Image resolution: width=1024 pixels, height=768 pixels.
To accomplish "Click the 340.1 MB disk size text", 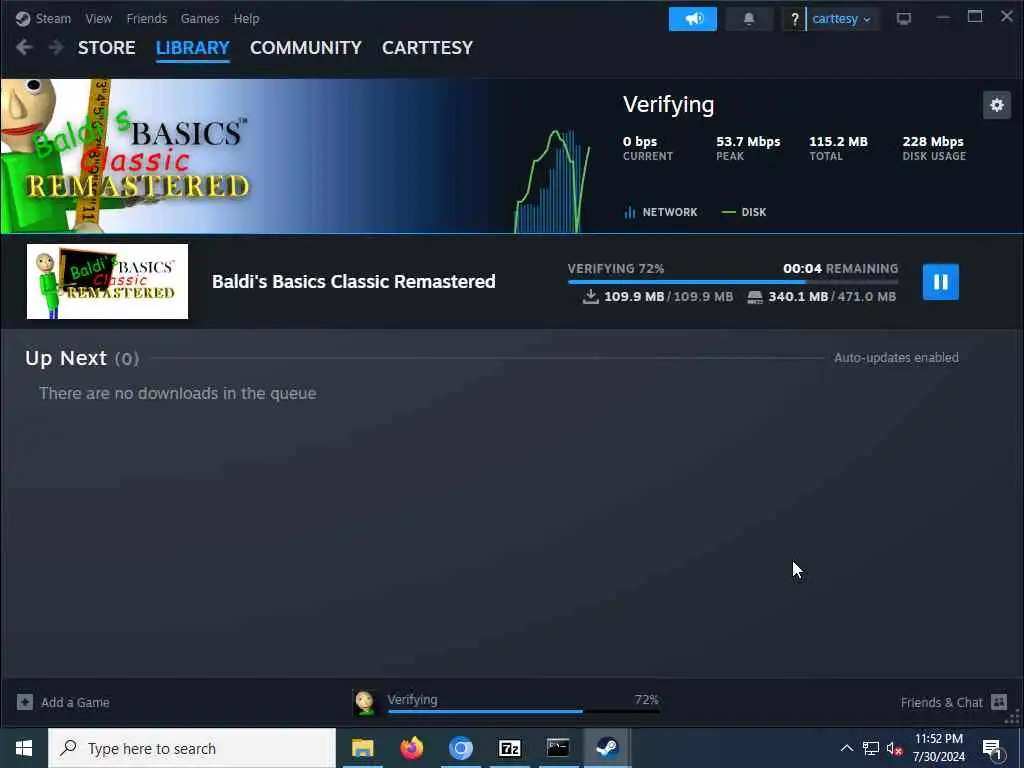I will point(832,296).
